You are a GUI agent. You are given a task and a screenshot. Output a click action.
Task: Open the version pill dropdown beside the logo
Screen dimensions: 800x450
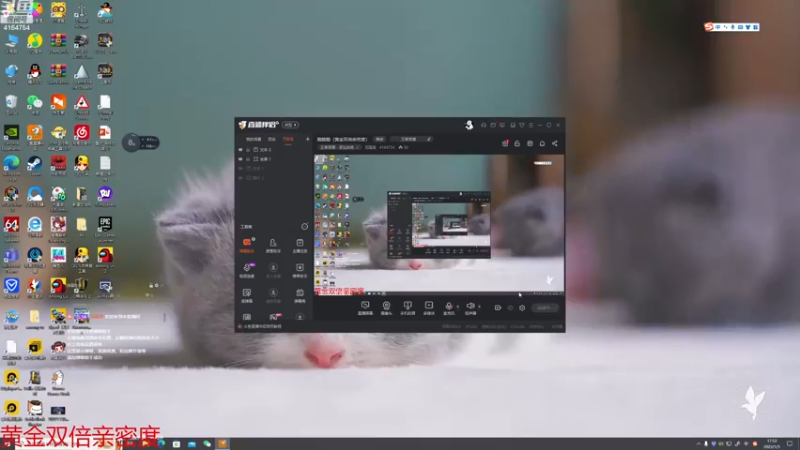click(290, 125)
